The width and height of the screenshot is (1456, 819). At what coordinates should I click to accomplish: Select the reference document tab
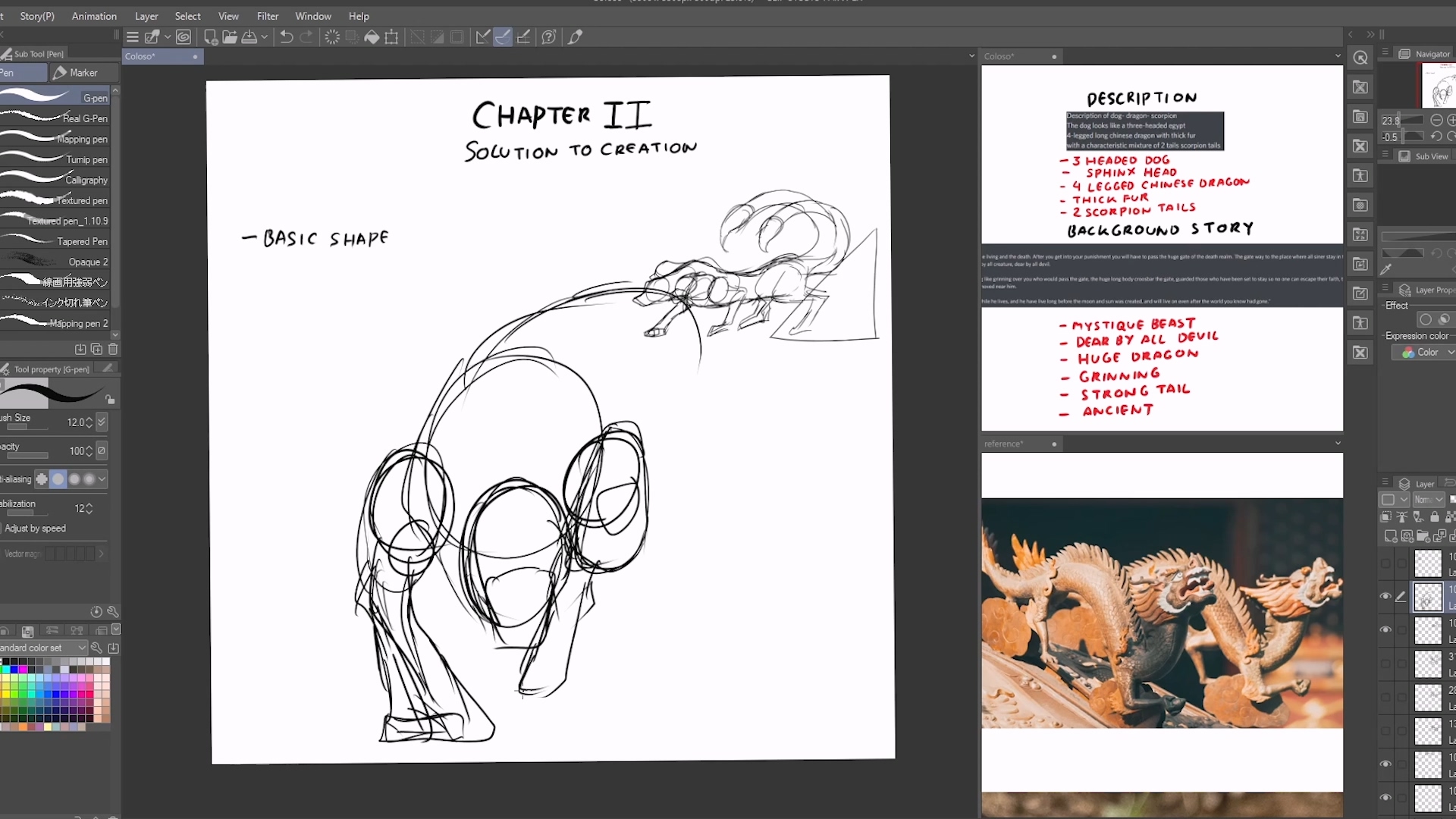(x=1021, y=444)
